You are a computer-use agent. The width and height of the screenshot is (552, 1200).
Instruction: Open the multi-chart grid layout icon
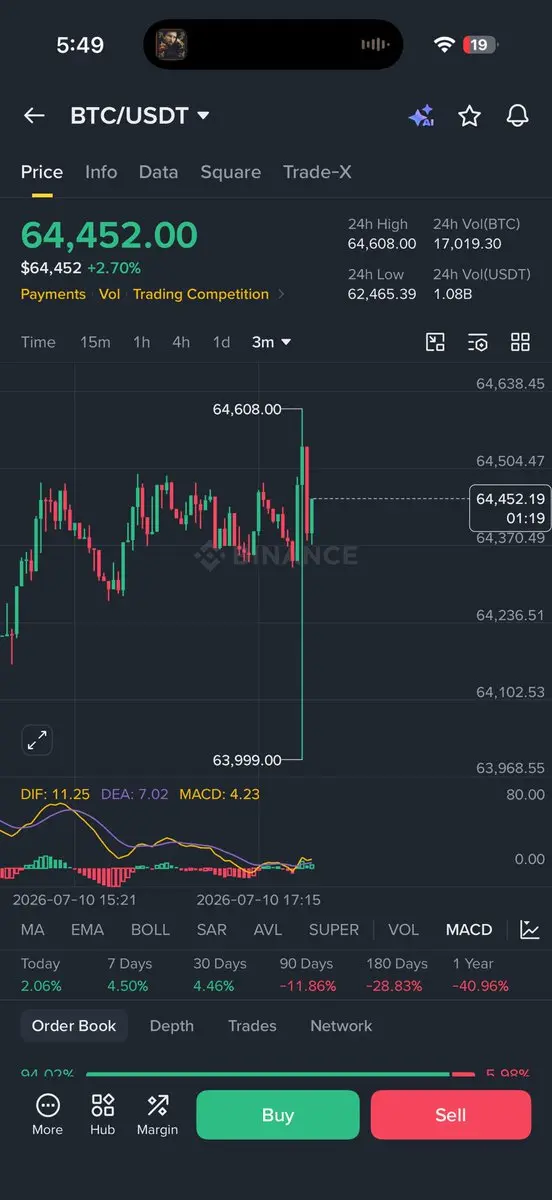pos(520,342)
